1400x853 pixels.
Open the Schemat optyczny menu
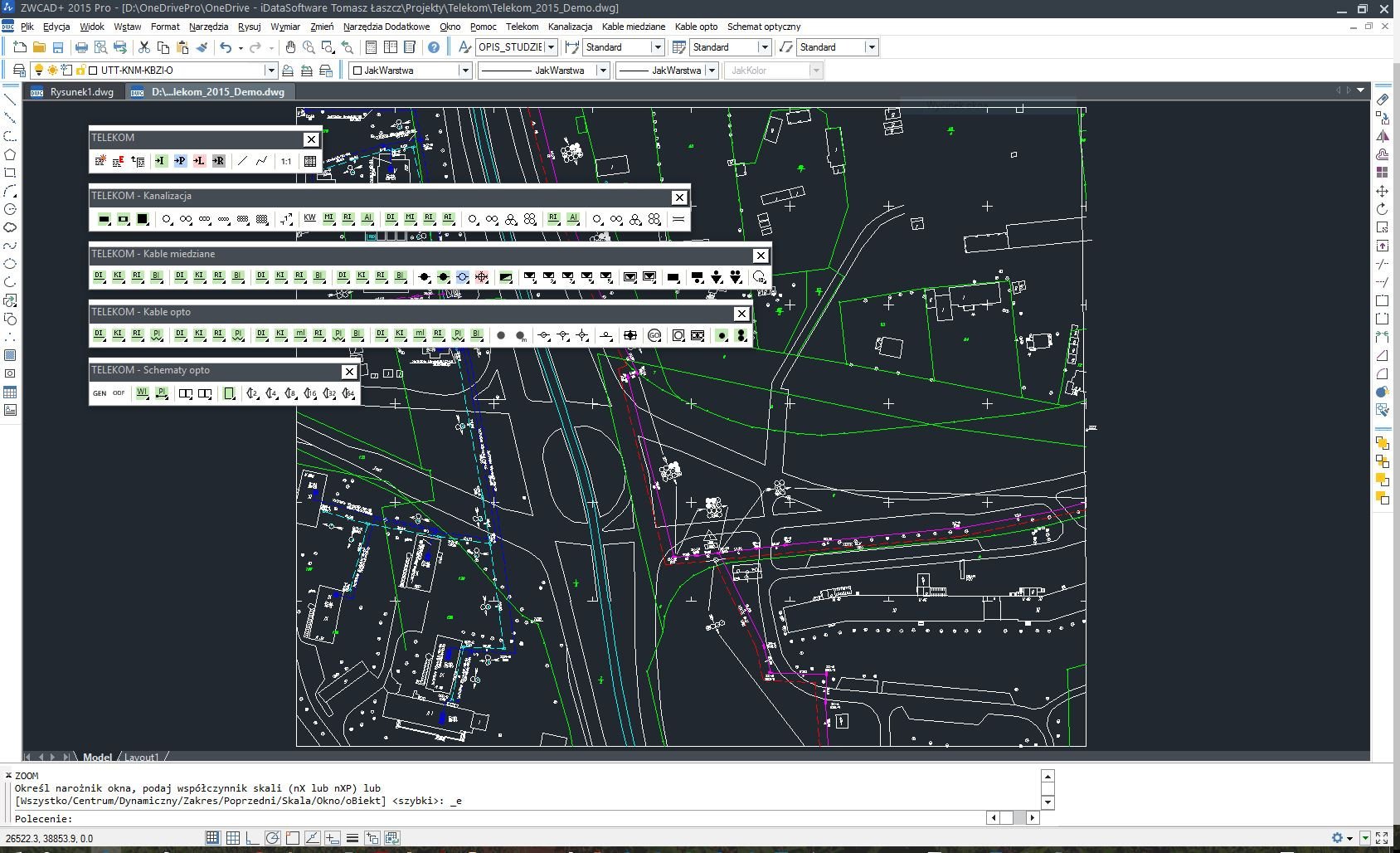(x=764, y=27)
